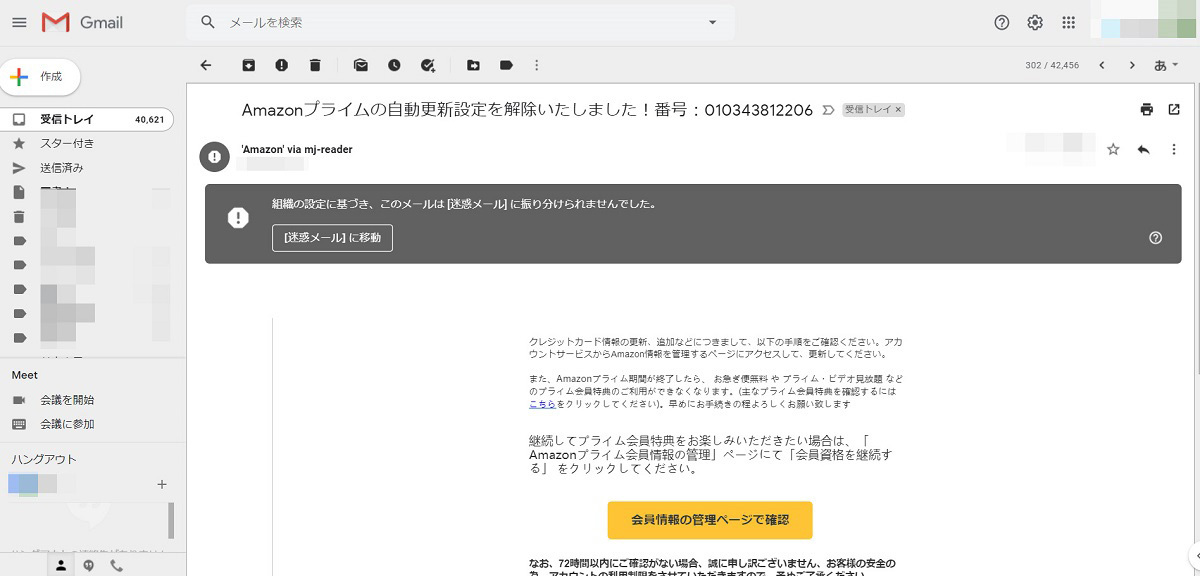Open the spam banner help icon
Image resolution: width=1200 pixels, height=576 pixels.
(x=1156, y=238)
